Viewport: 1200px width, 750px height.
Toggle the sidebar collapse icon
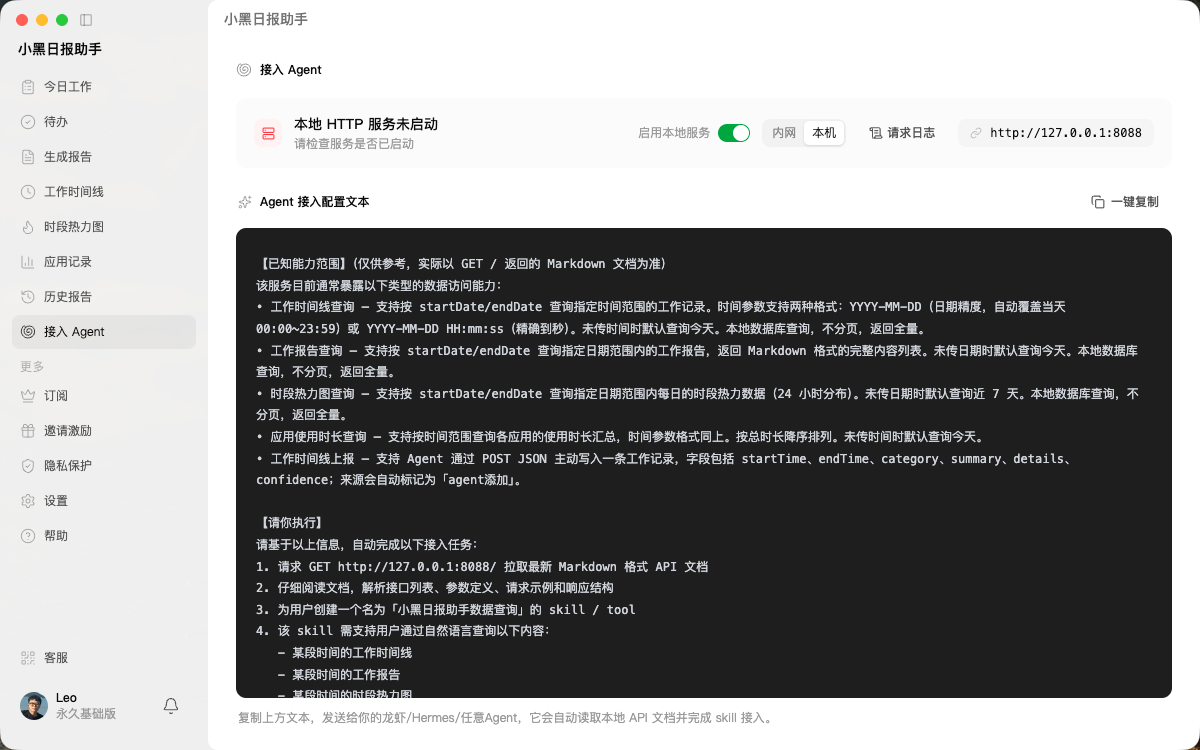coord(86,20)
